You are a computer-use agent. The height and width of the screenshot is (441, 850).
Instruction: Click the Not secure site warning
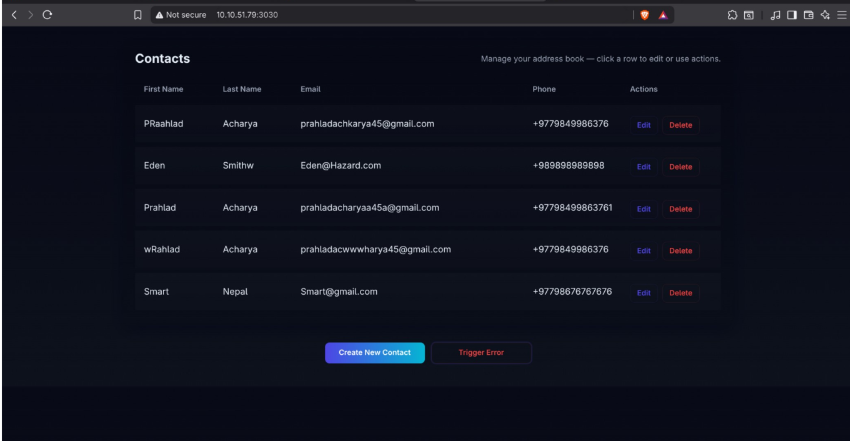[x=181, y=15]
